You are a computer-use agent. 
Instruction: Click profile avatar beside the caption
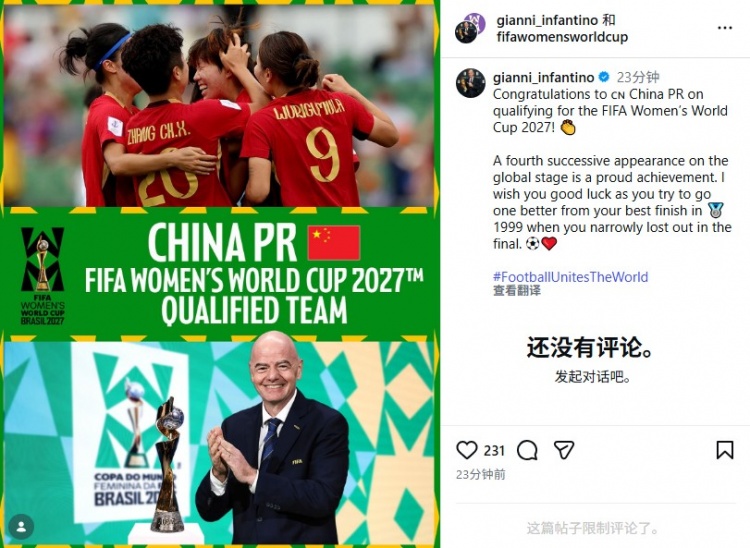coord(471,83)
